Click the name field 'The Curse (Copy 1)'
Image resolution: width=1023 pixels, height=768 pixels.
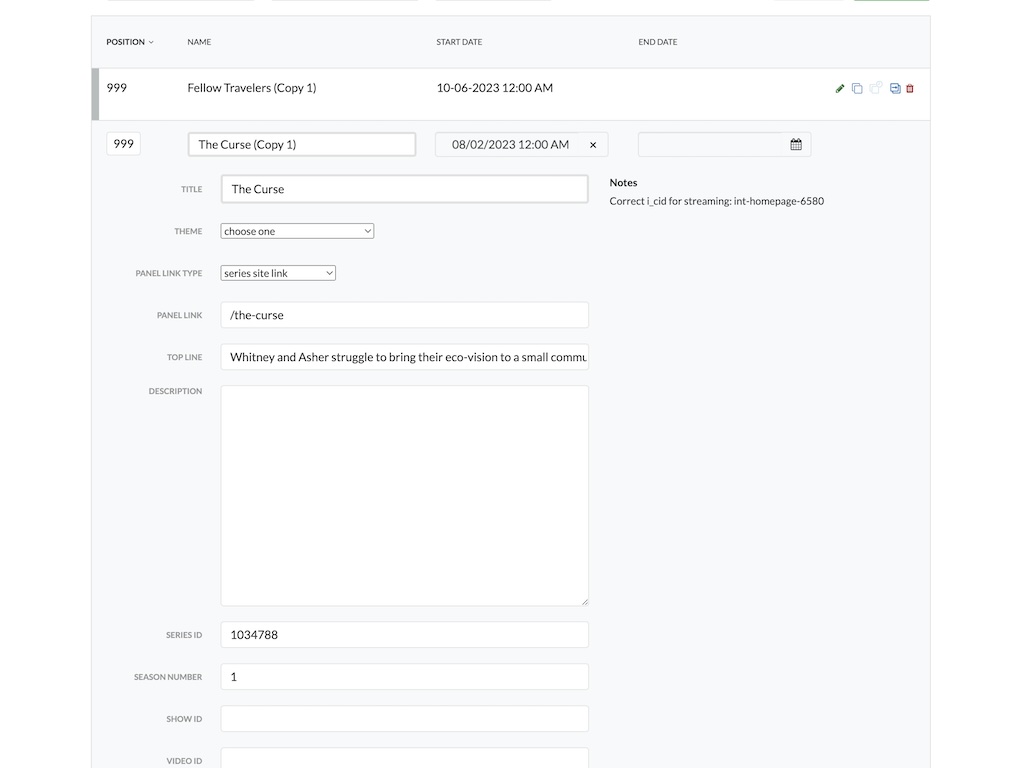(x=302, y=144)
